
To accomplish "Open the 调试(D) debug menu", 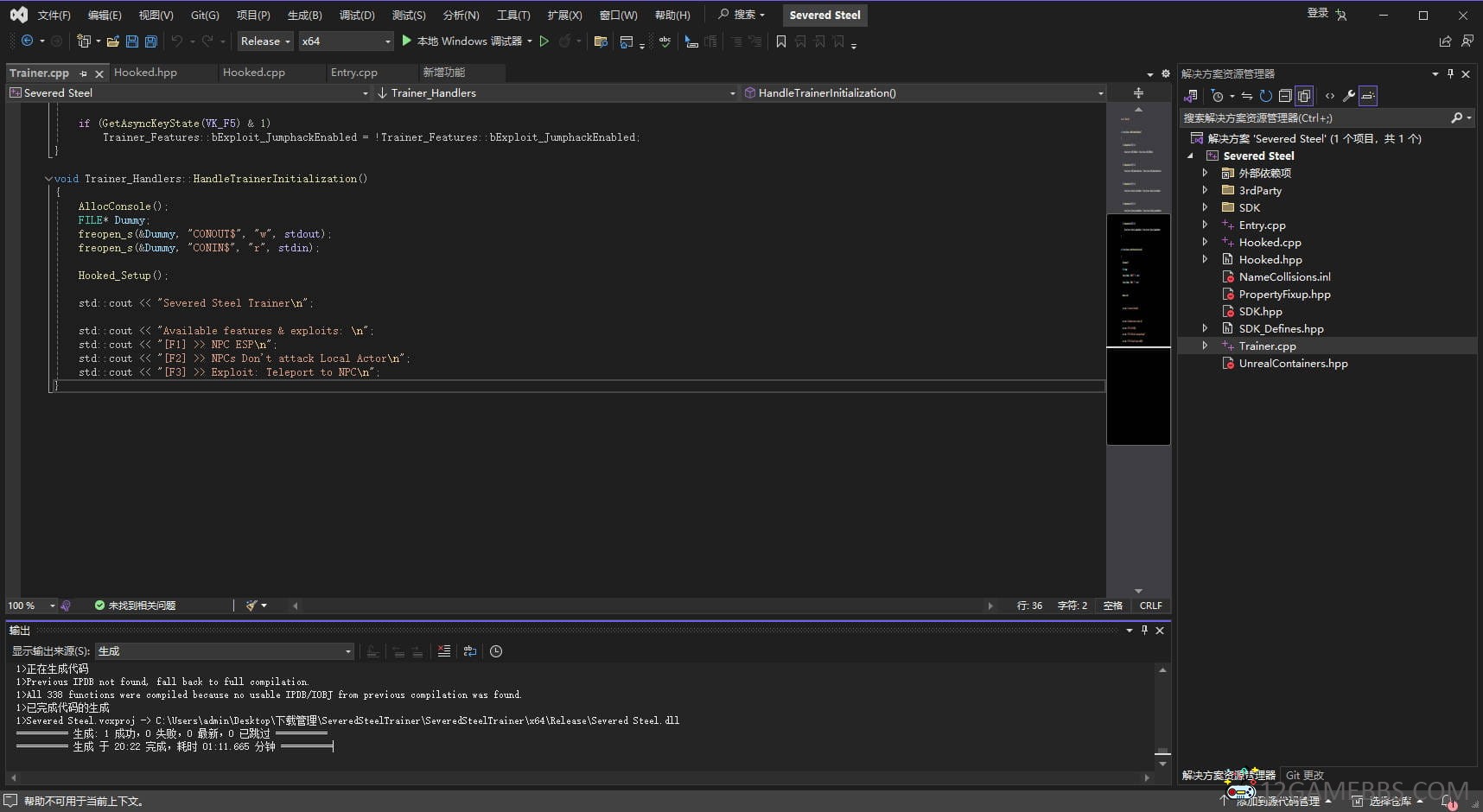I will pos(357,15).
